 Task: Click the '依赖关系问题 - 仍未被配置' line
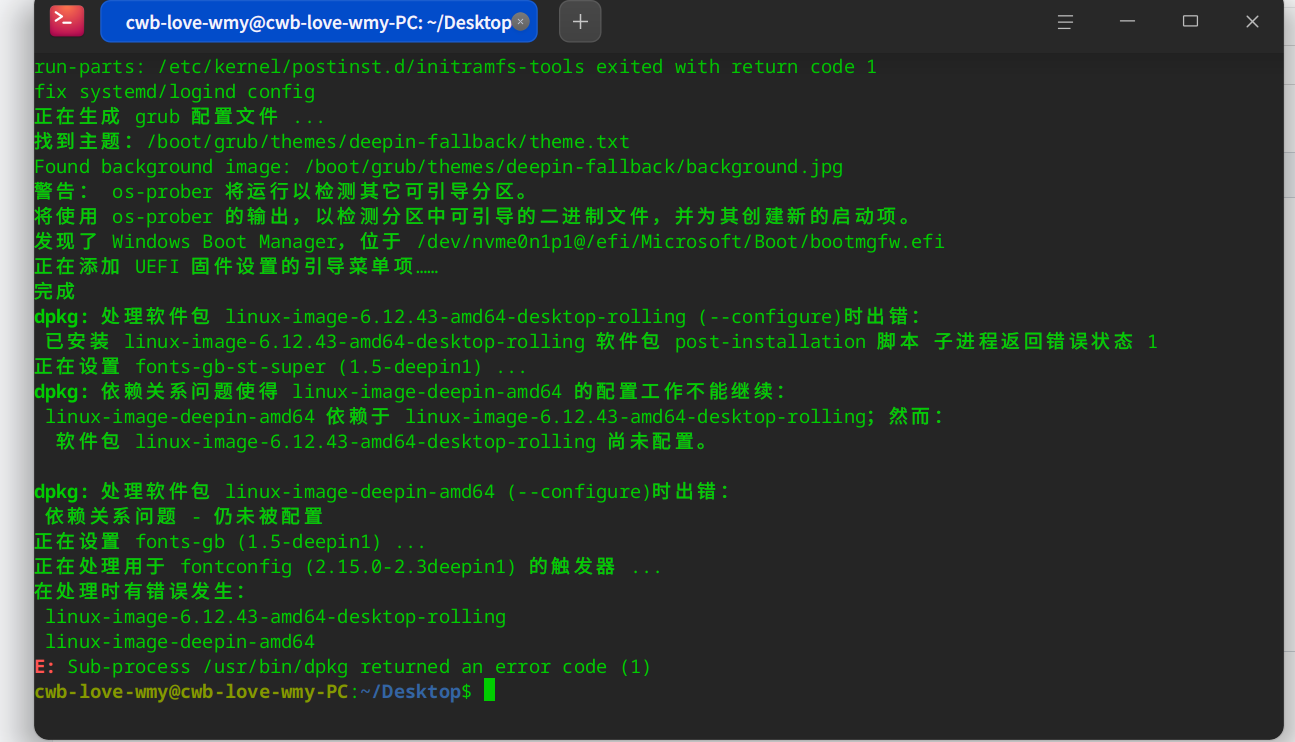click(184, 517)
